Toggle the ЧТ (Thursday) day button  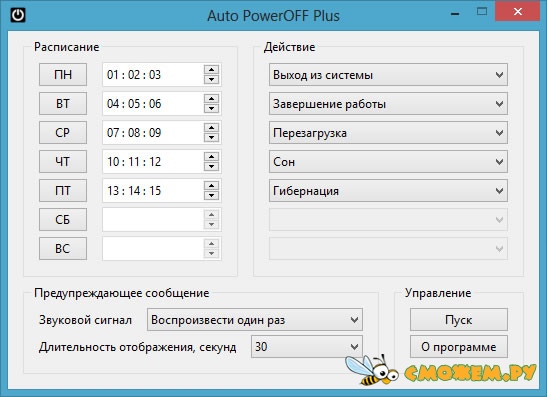point(63,161)
